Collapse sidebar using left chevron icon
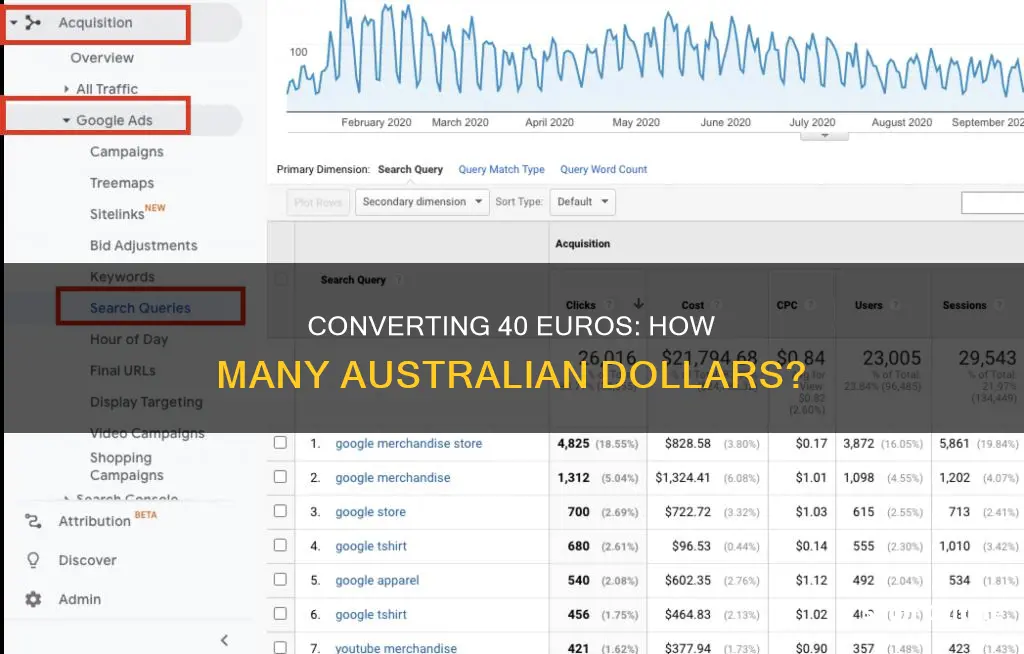 pos(224,640)
